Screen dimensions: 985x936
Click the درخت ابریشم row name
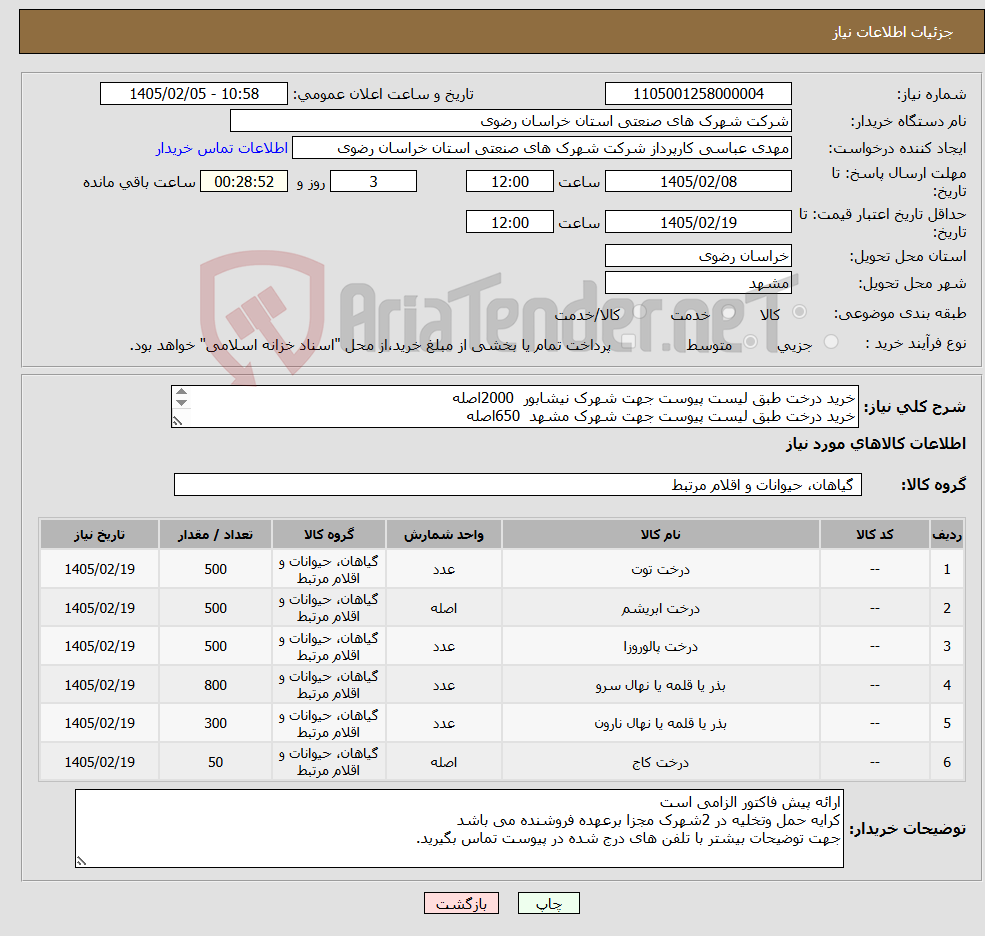pyautogui.click(x=660, y=608)
